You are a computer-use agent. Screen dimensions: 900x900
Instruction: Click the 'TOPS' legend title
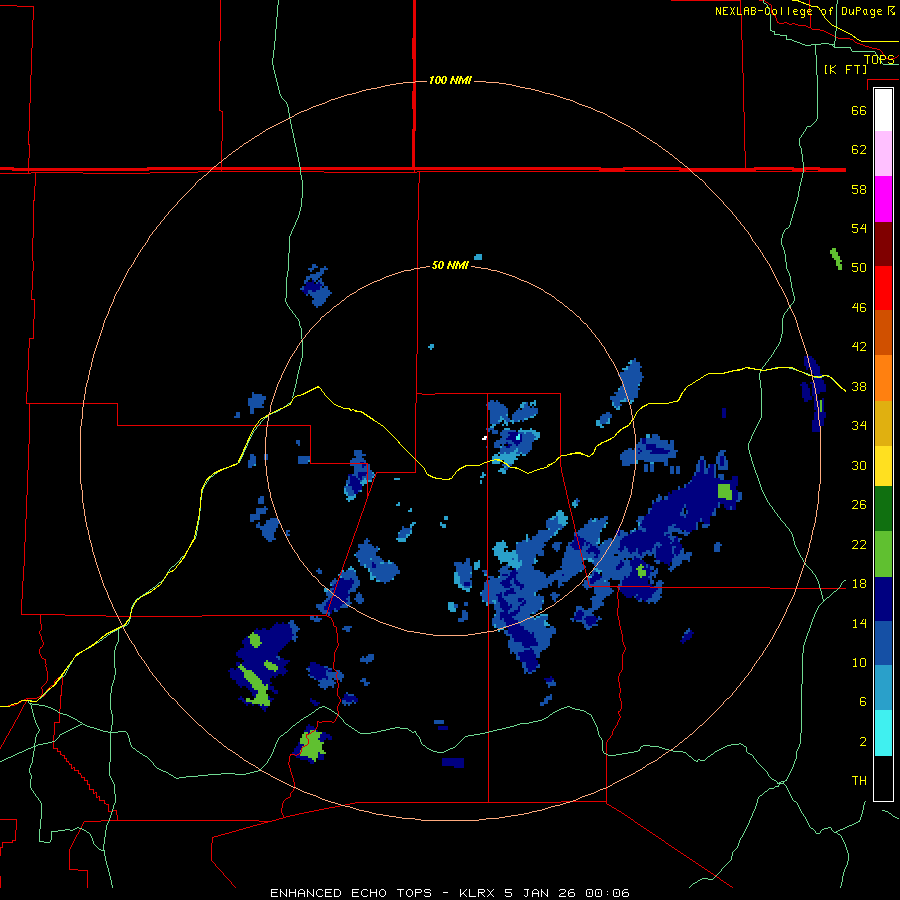click(879, 59)
